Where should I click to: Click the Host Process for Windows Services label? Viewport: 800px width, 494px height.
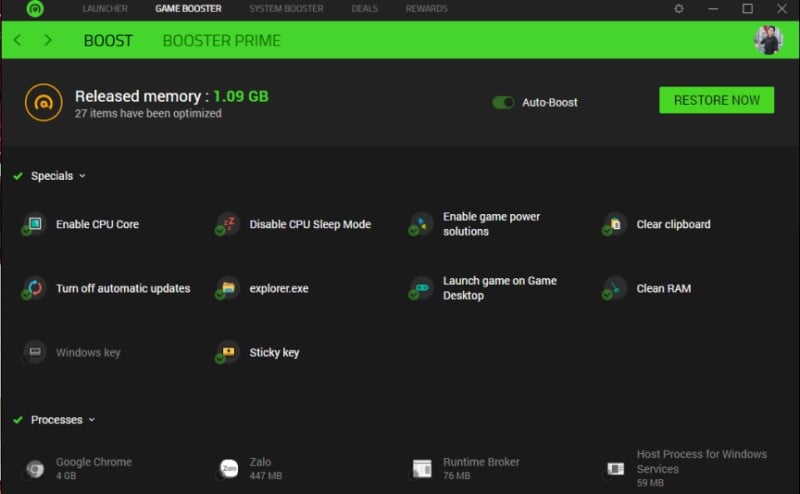click(702, 461)
